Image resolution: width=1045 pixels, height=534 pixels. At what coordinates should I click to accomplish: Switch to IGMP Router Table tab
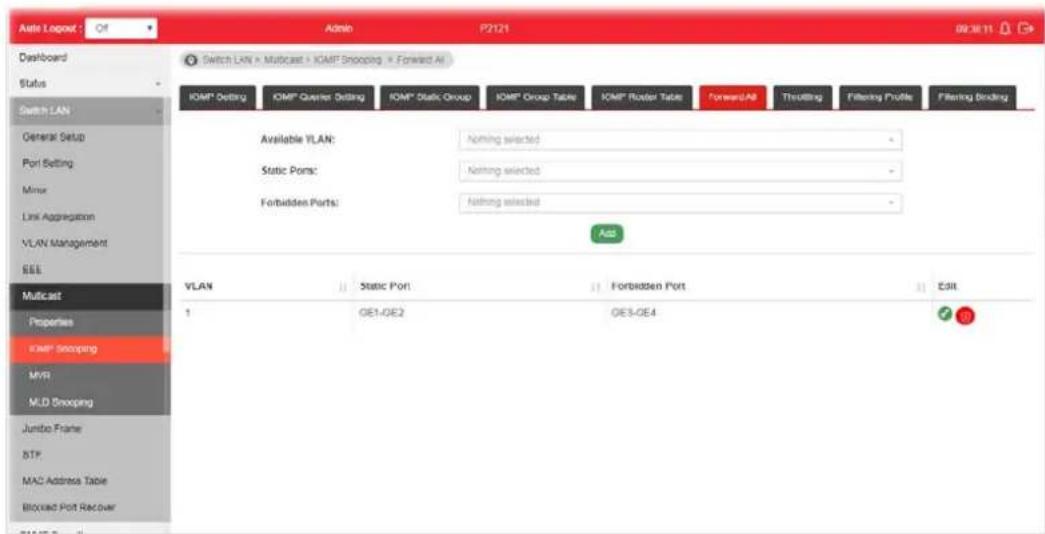(642, 97)
